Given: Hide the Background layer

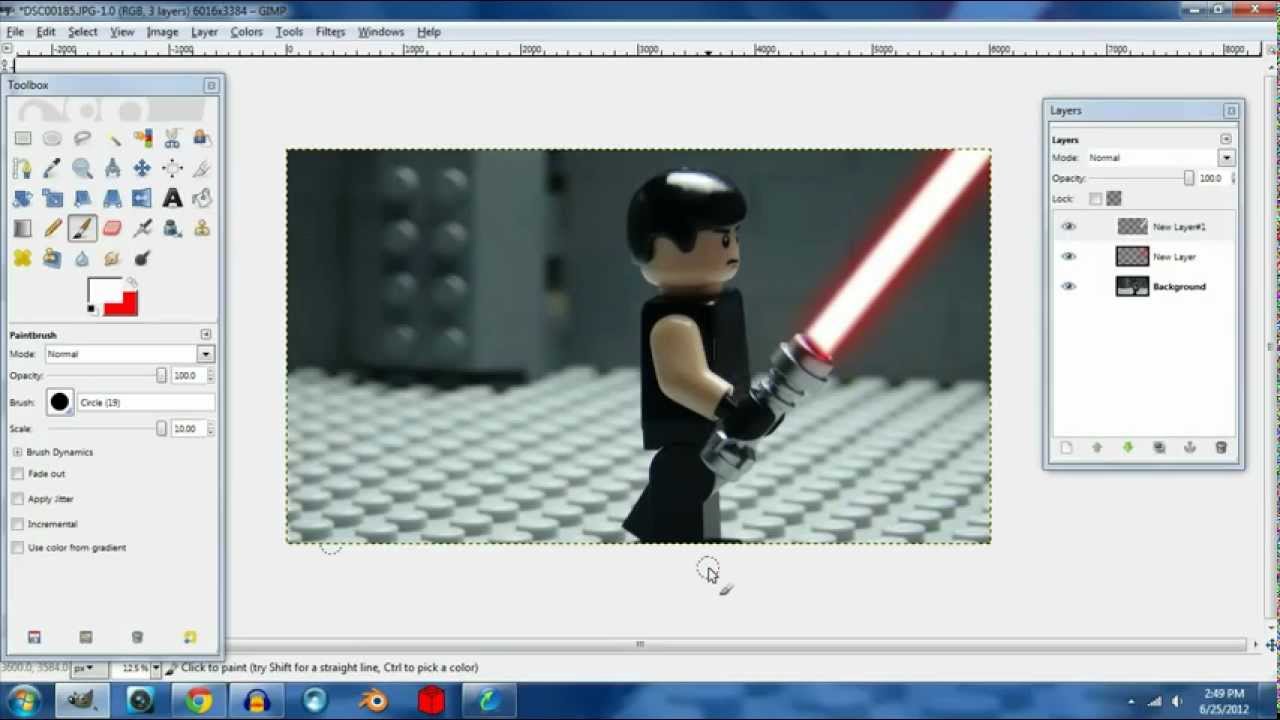Looking at the screenshot, I should tap(1068, 287).
